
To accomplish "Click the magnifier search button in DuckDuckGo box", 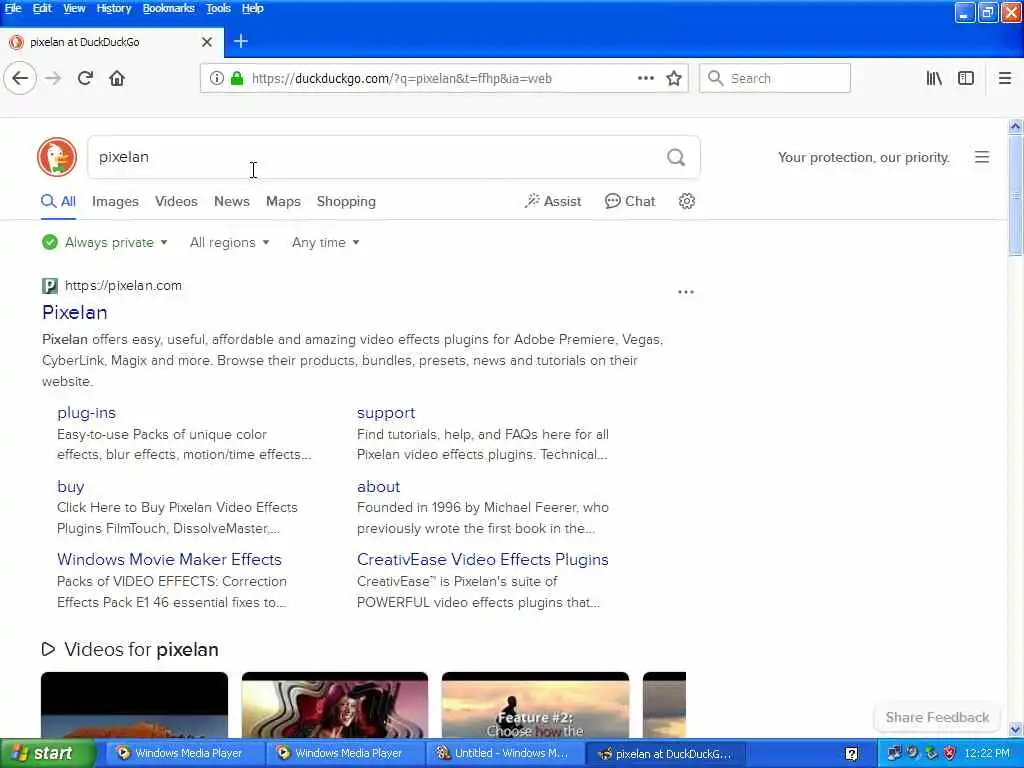I will tap(676, 157).
